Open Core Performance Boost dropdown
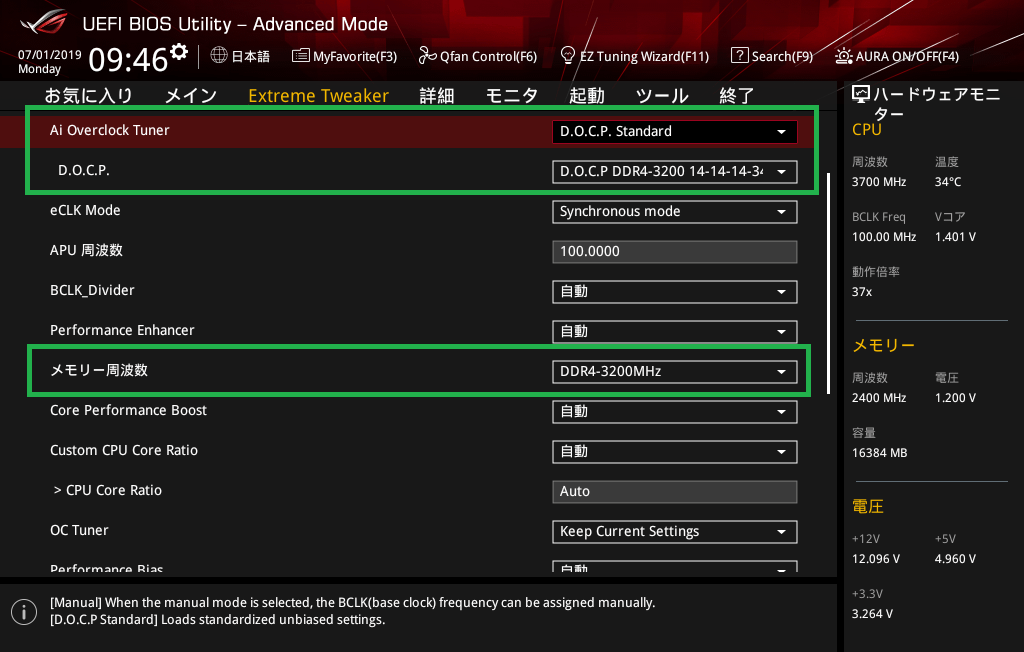 [x=675, y=412]
